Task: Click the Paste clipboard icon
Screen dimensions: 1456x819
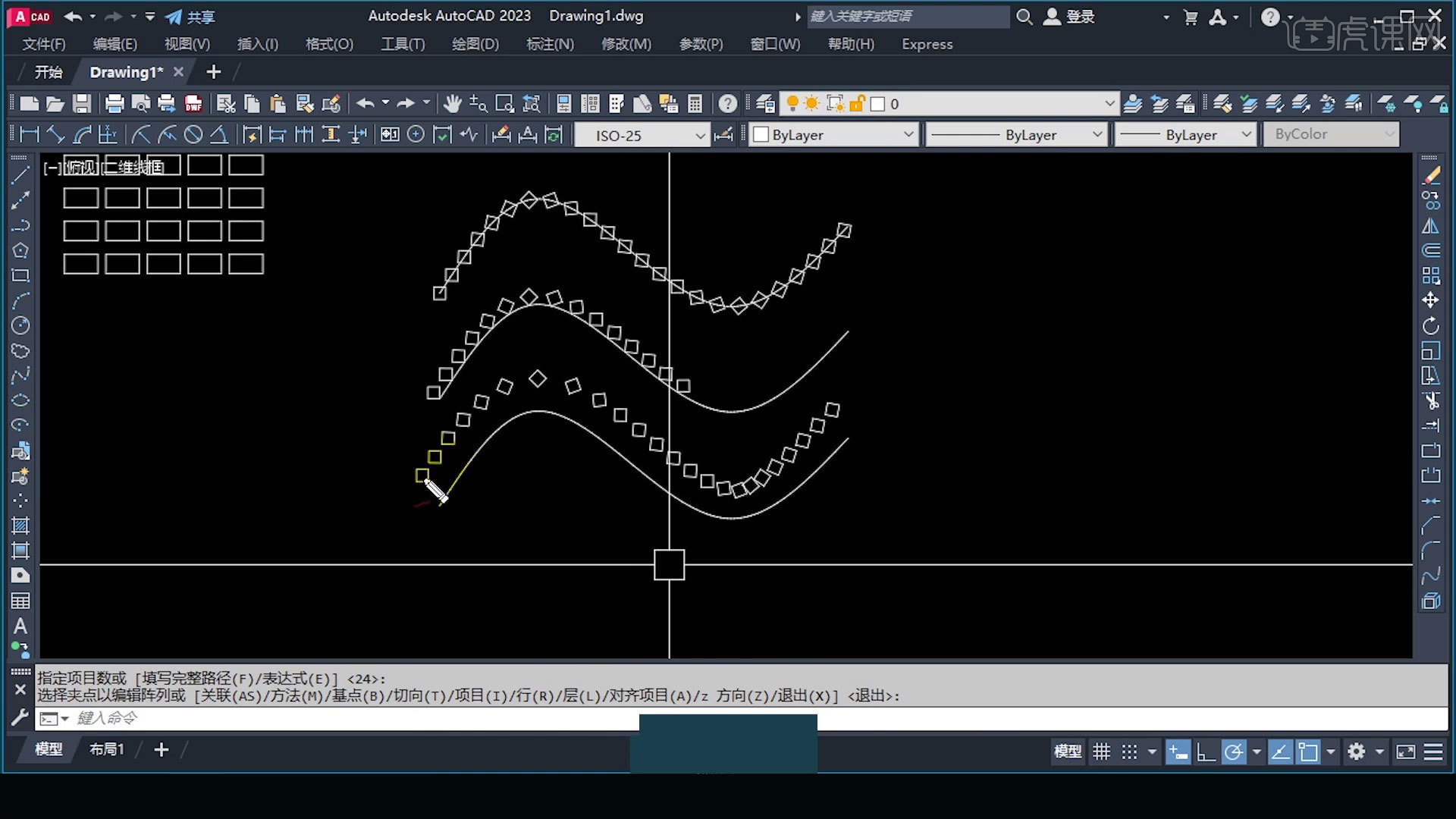Action: pos(278,104)
